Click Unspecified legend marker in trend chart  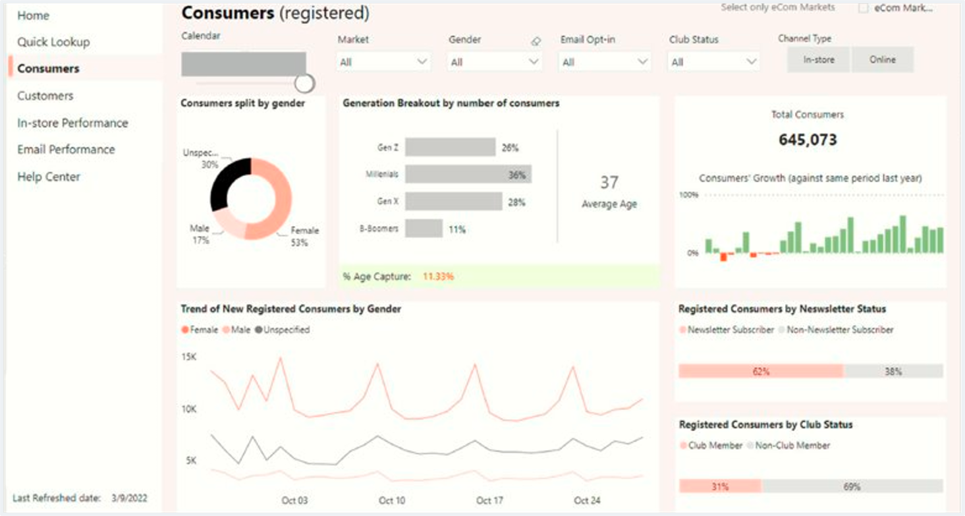point(258,330)
